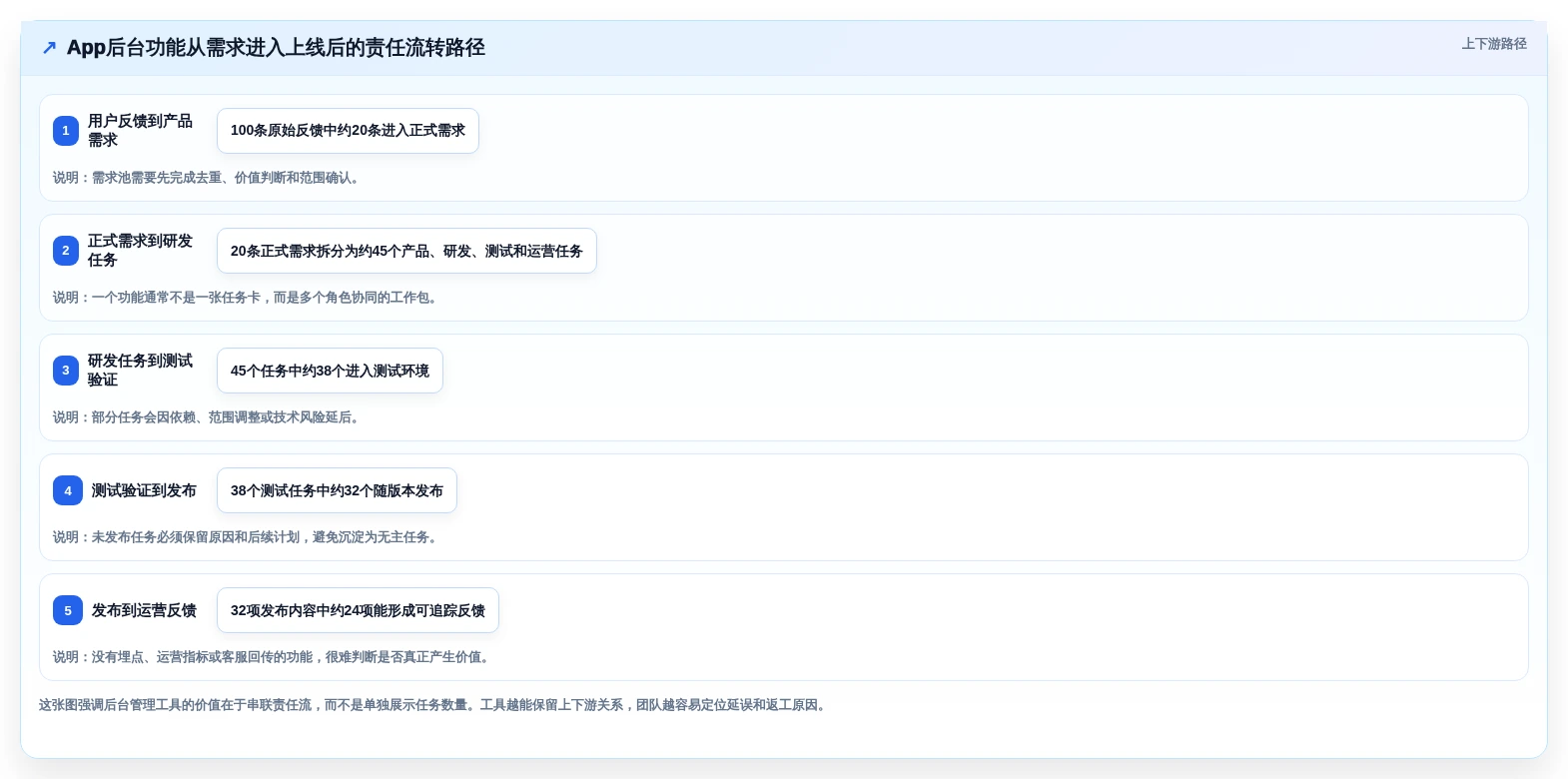The image size is (1568, 779).
Task: Click the pill 45个任务中约38个进入测试环境
Action: [x=330, y=371]
